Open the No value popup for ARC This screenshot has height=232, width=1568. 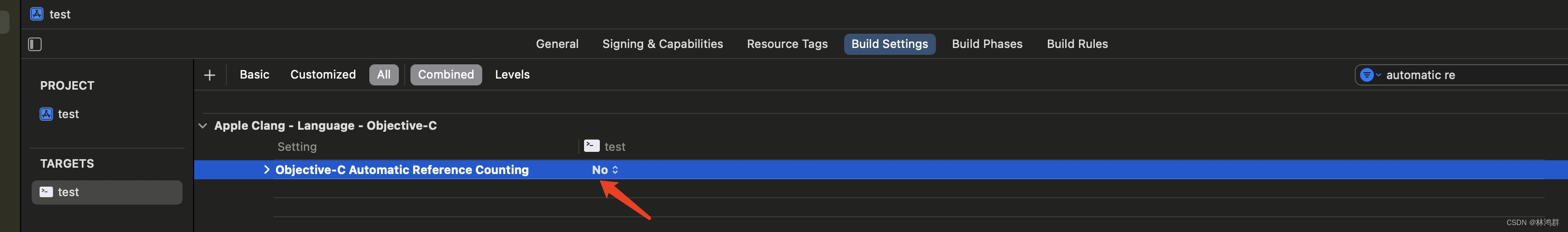[x=605, y=170]
